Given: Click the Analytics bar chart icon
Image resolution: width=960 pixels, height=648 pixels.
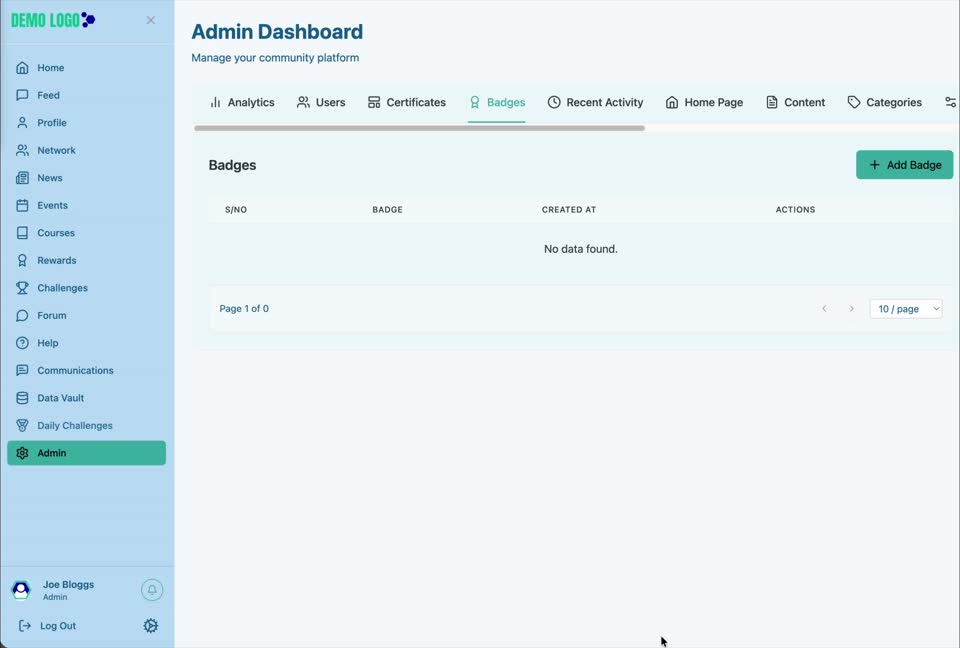Looking at the screenshot, I should tap(215, 102).
